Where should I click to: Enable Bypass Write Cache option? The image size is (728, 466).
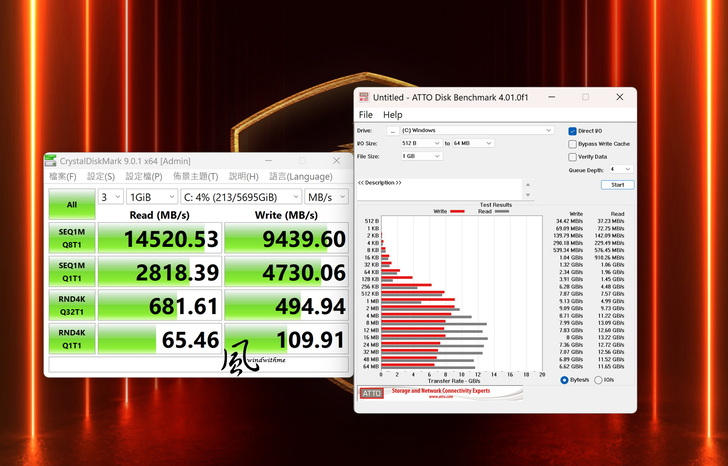click(x=573, y=144)
